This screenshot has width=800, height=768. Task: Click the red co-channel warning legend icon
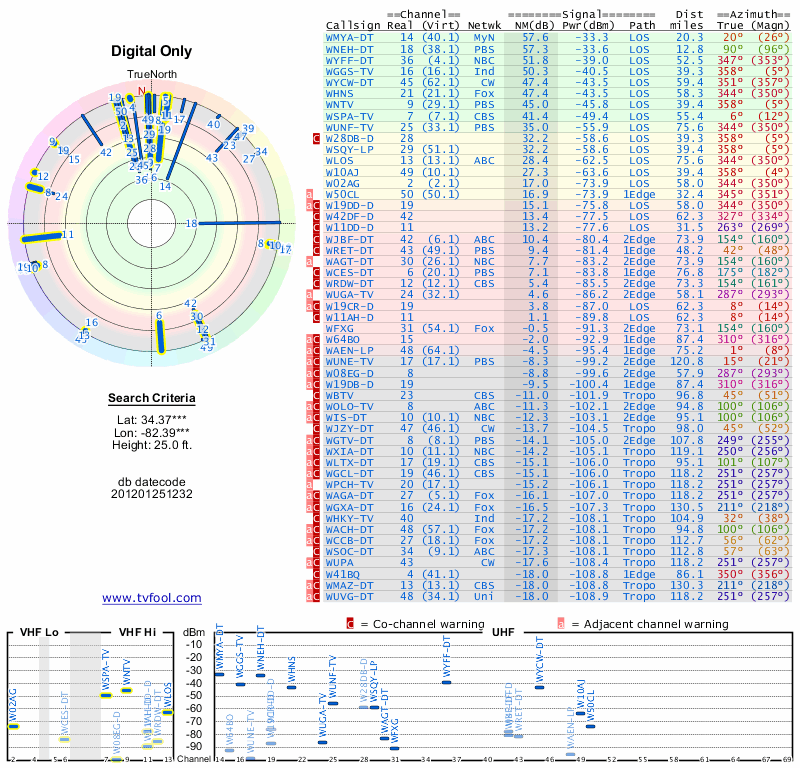point(350,624)
